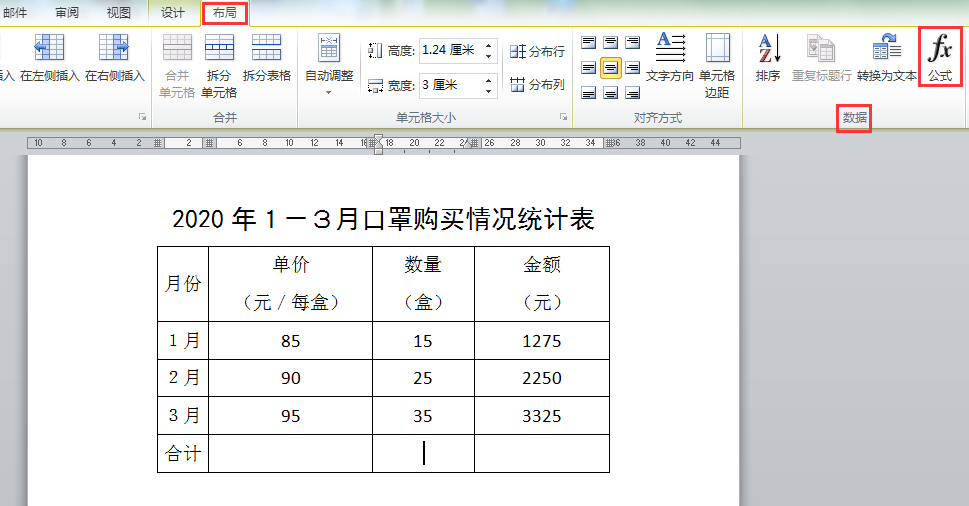The image size is (969, 506).
Task: Click the 3月 row label
Action: (x=183, y=416)
